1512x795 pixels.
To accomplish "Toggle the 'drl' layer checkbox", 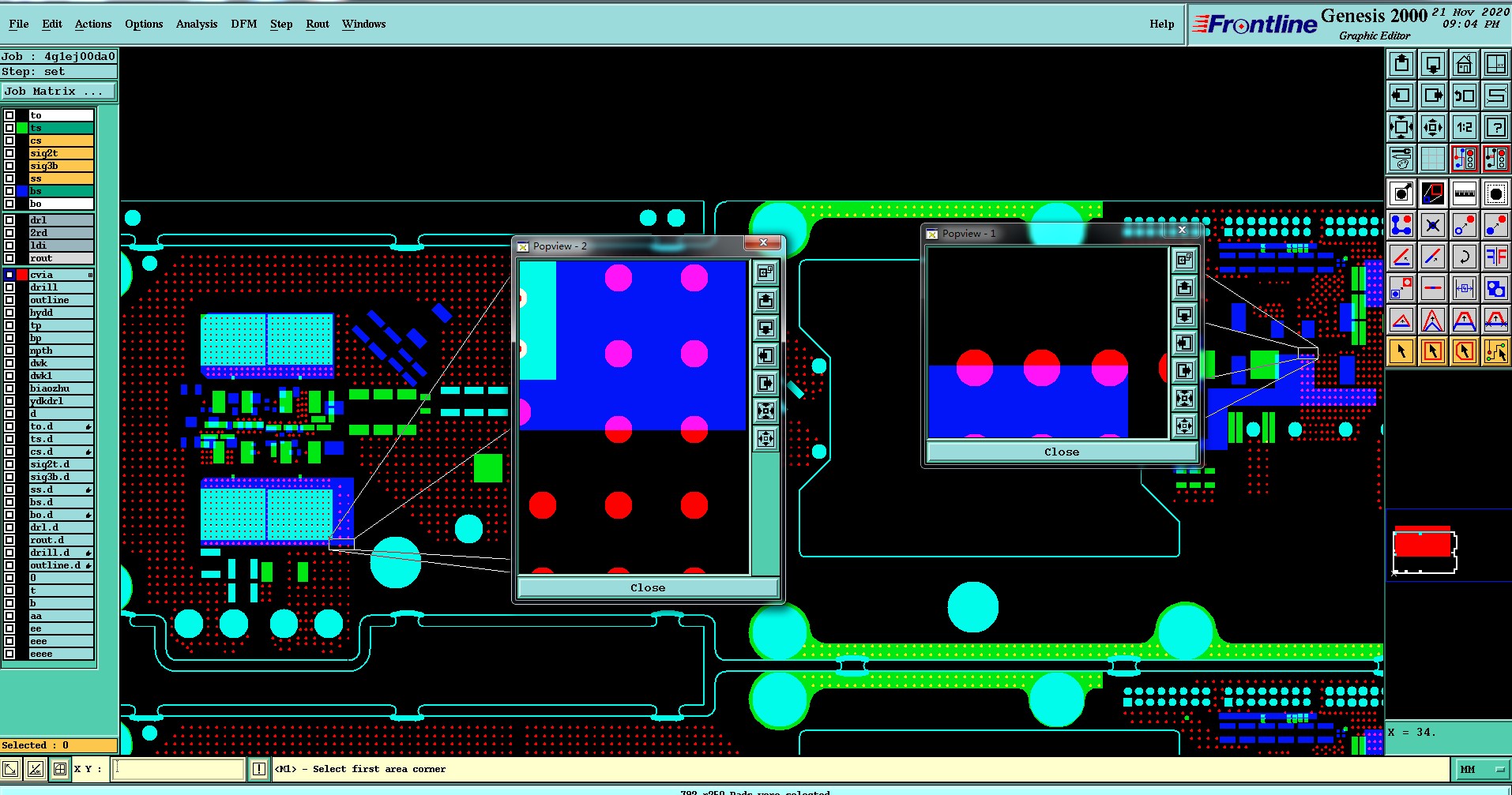I will point(9,220).
